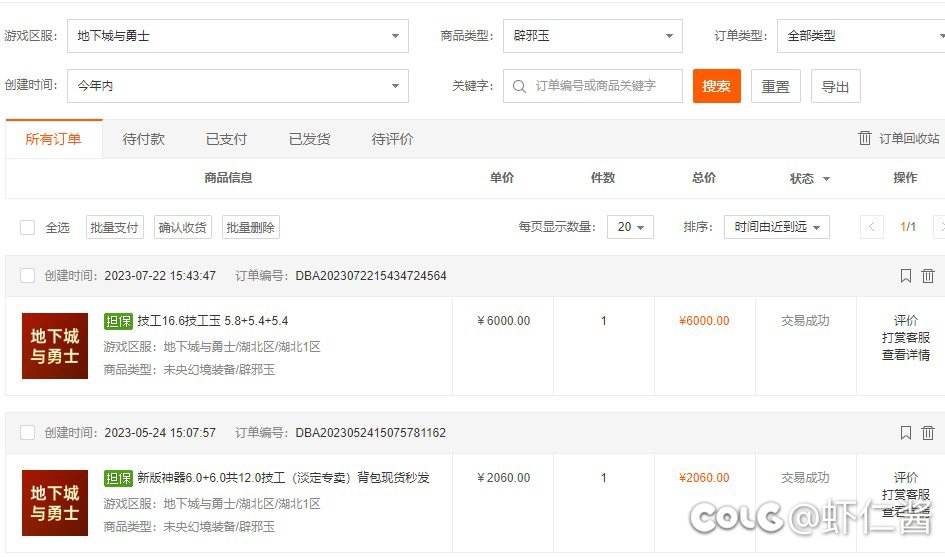Change the 每页显示数量 dropdown set to 20
The height and width of the screenshot is (557, 945).
tap(630, 227)
